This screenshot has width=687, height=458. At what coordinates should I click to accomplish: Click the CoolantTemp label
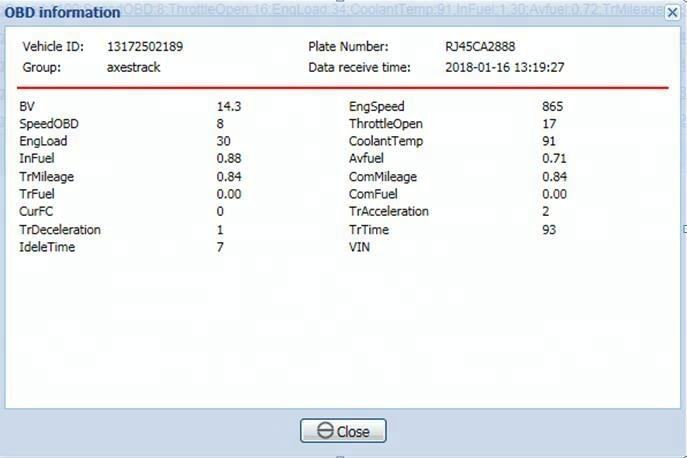point(386,141)
